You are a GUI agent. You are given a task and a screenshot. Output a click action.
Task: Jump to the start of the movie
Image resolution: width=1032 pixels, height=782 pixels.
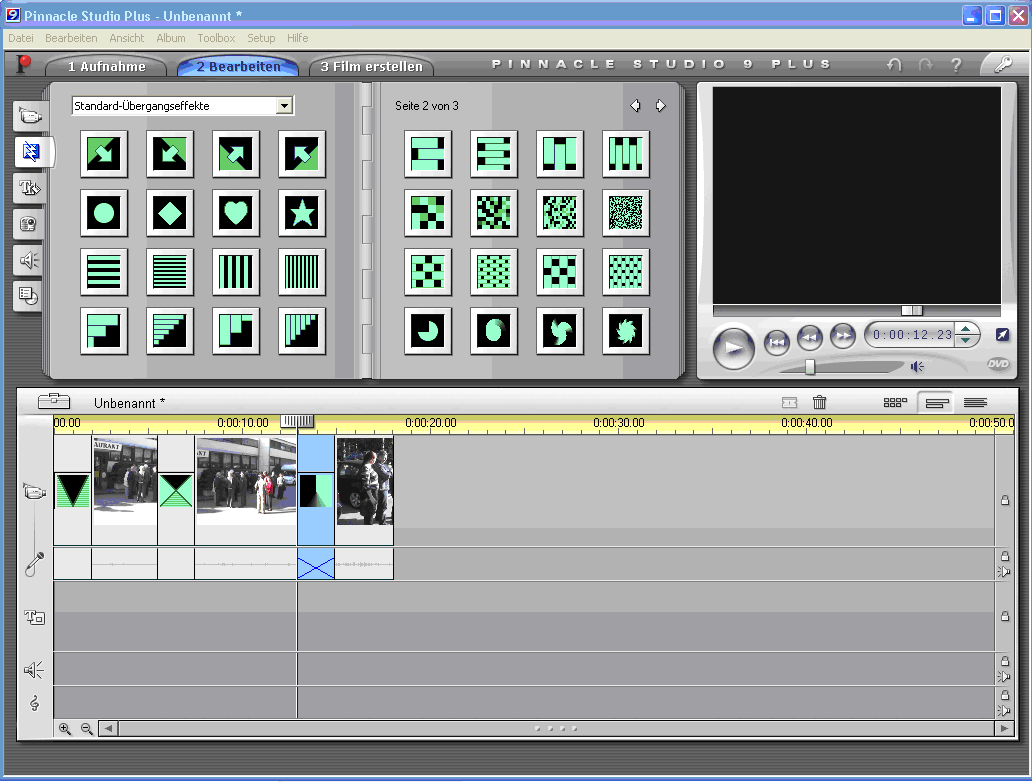point(777,342)
